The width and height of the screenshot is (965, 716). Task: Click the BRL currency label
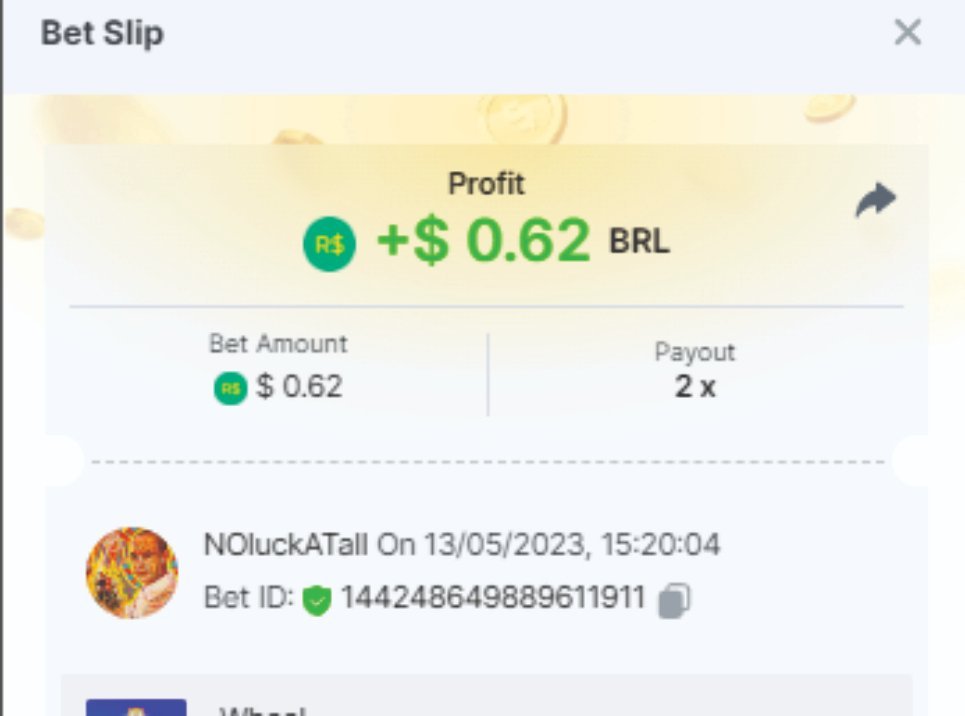coord(639,241)
